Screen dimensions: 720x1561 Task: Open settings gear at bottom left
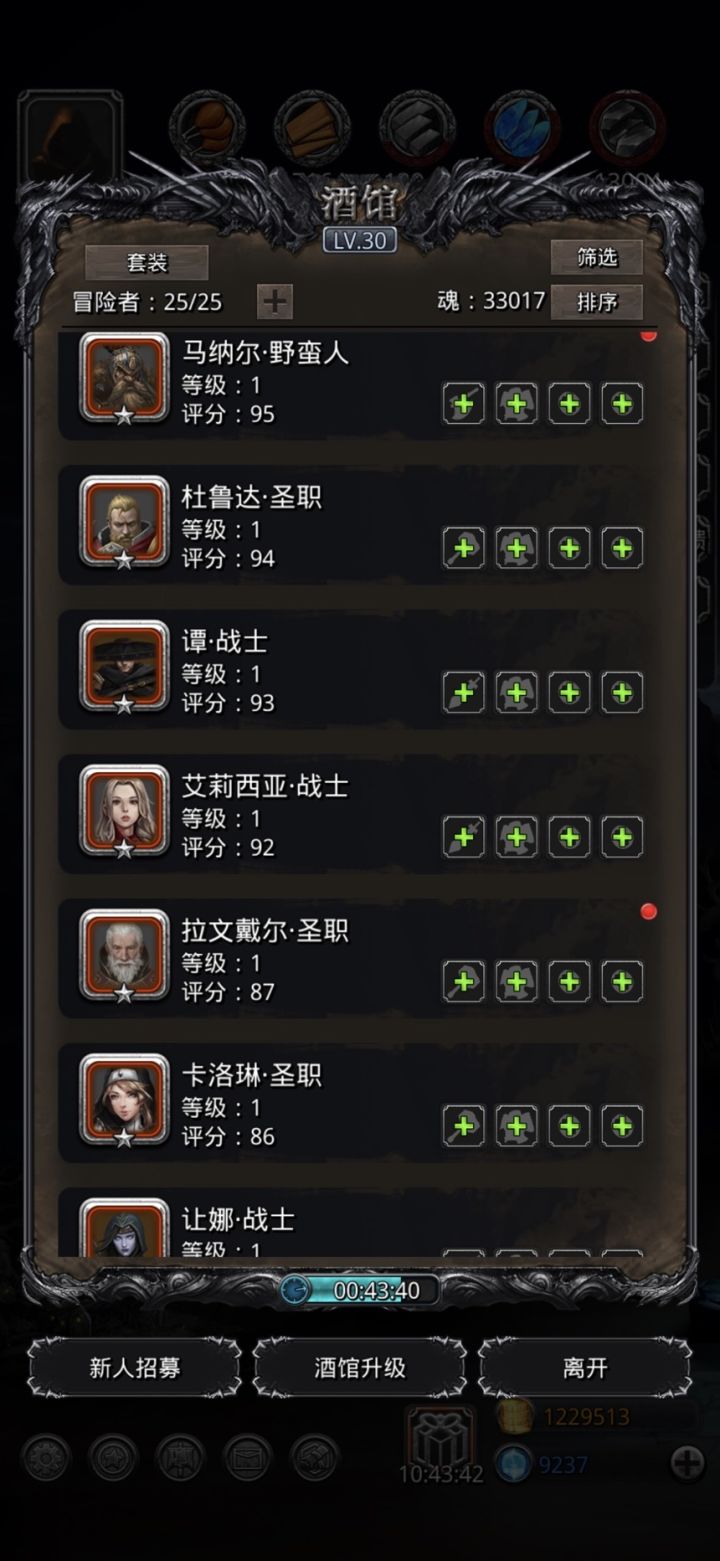point(46,1458)
